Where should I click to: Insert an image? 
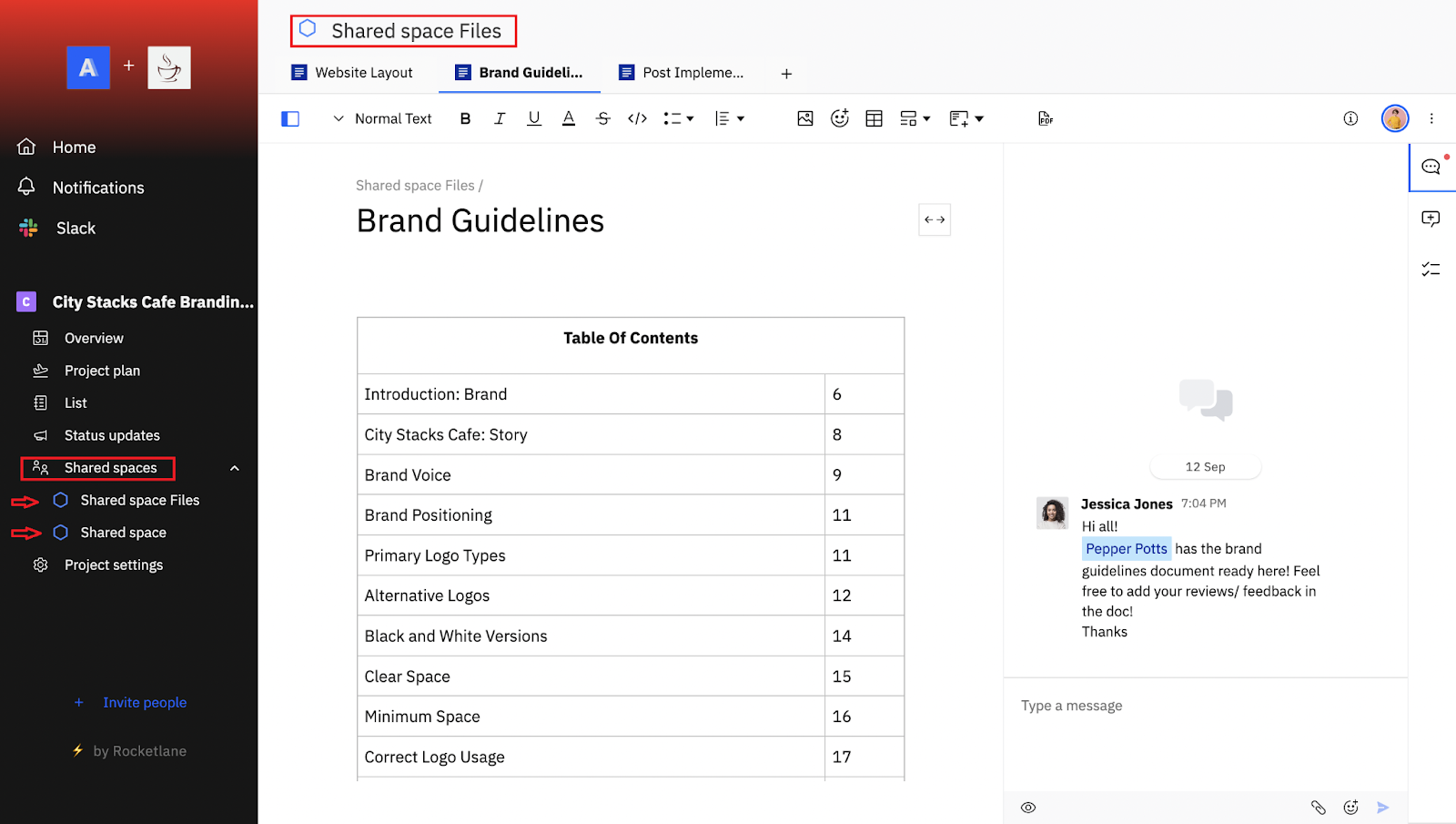[805, 118]
